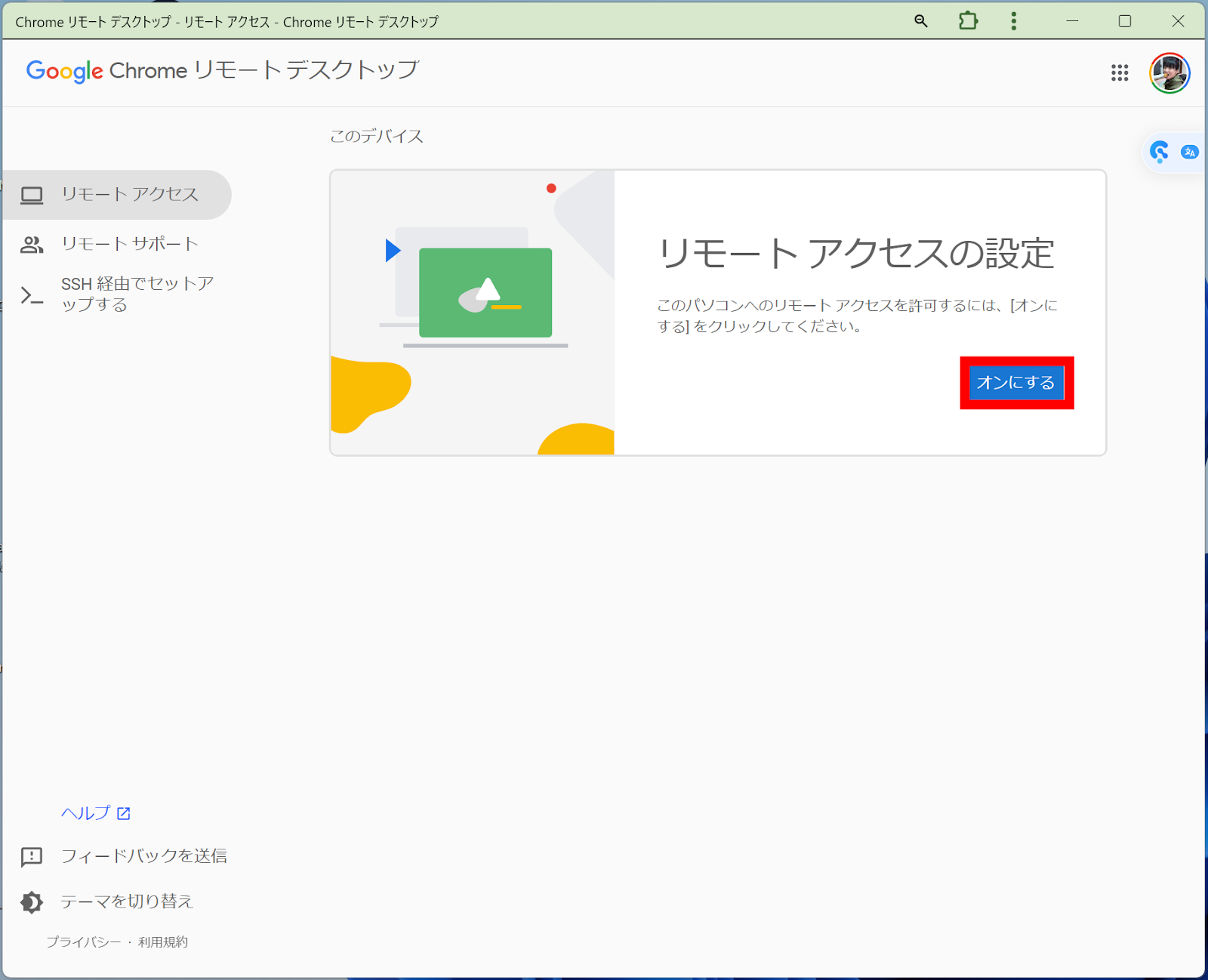Toggle テーマを切り替え
The image size is (1208, 980).
pos(127,901)
